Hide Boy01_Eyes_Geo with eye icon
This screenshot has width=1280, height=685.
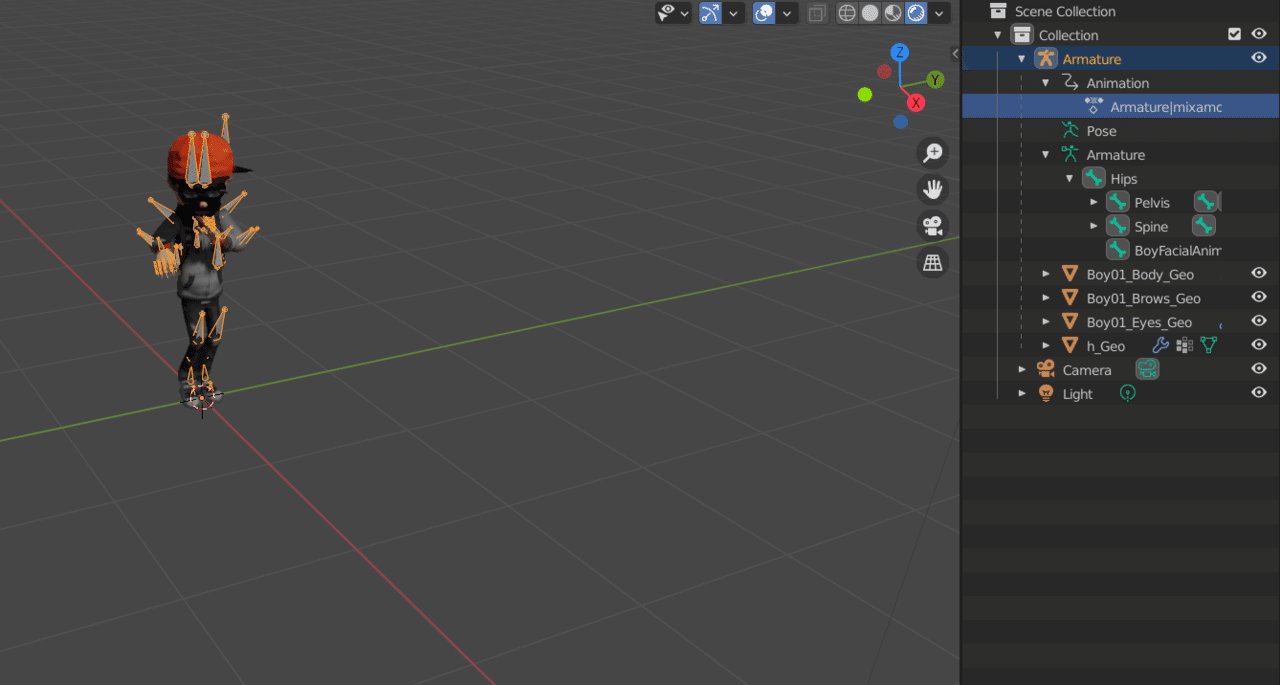click(x=1259, y=321)
